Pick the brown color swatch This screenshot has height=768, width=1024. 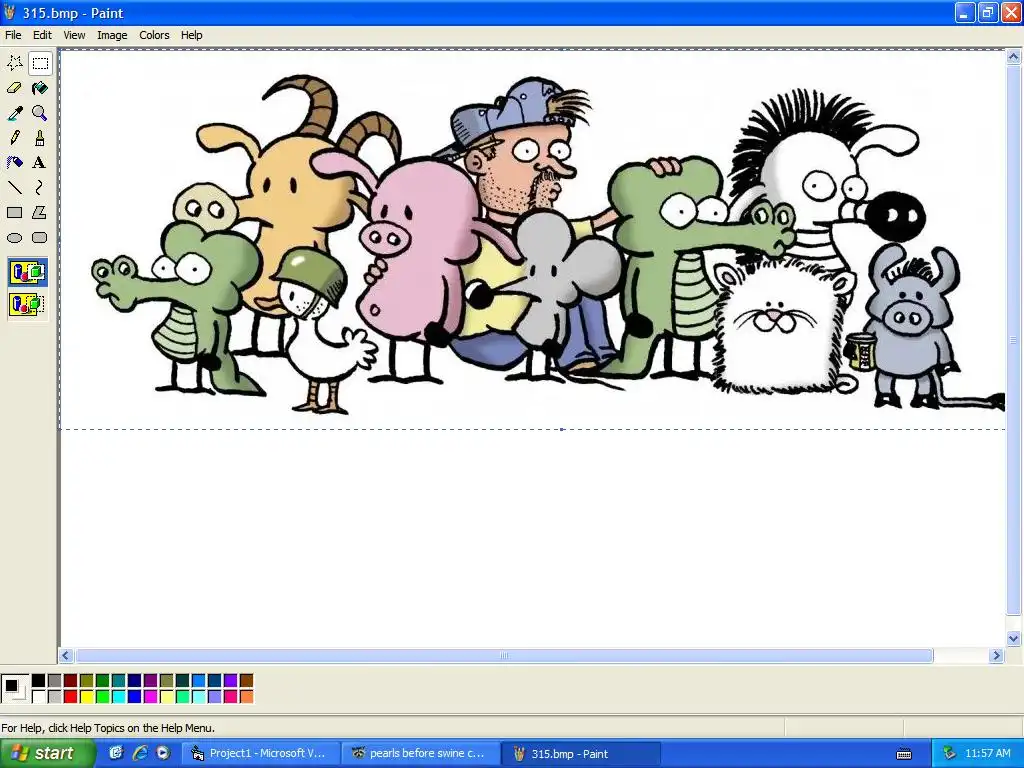click(x=246, y=681)
